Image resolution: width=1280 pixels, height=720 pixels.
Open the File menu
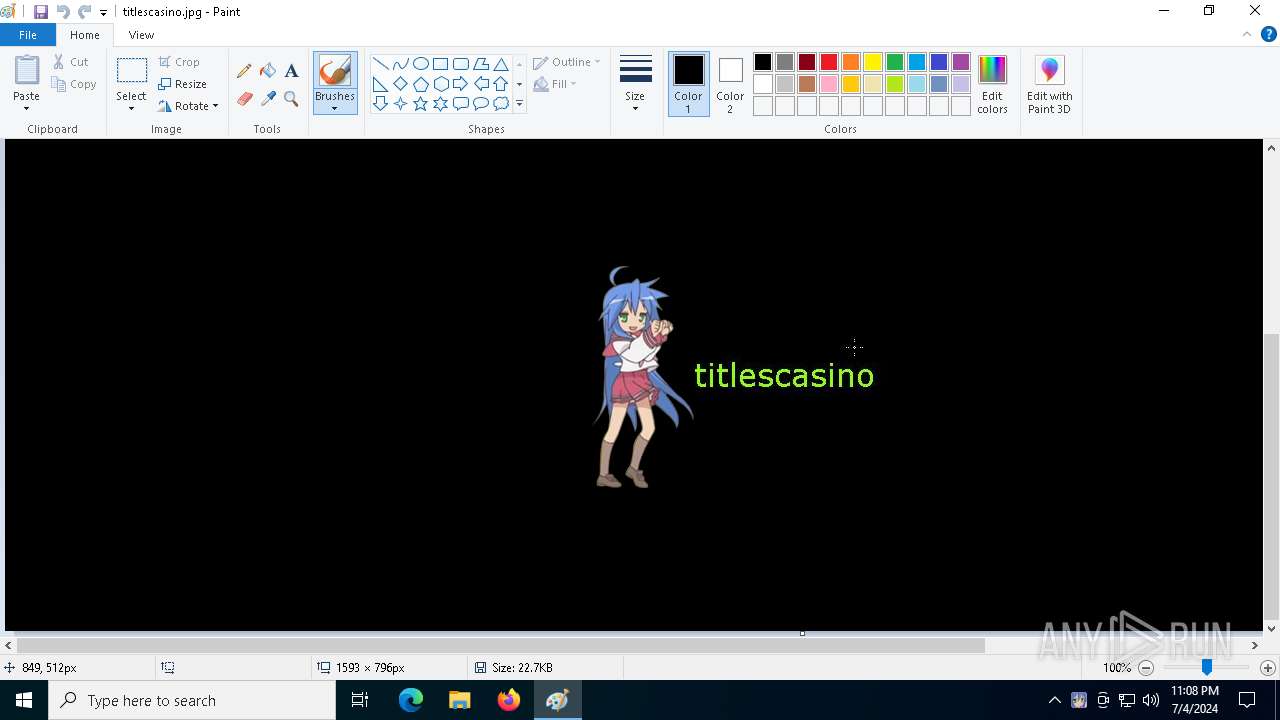[x=28, y=35]
